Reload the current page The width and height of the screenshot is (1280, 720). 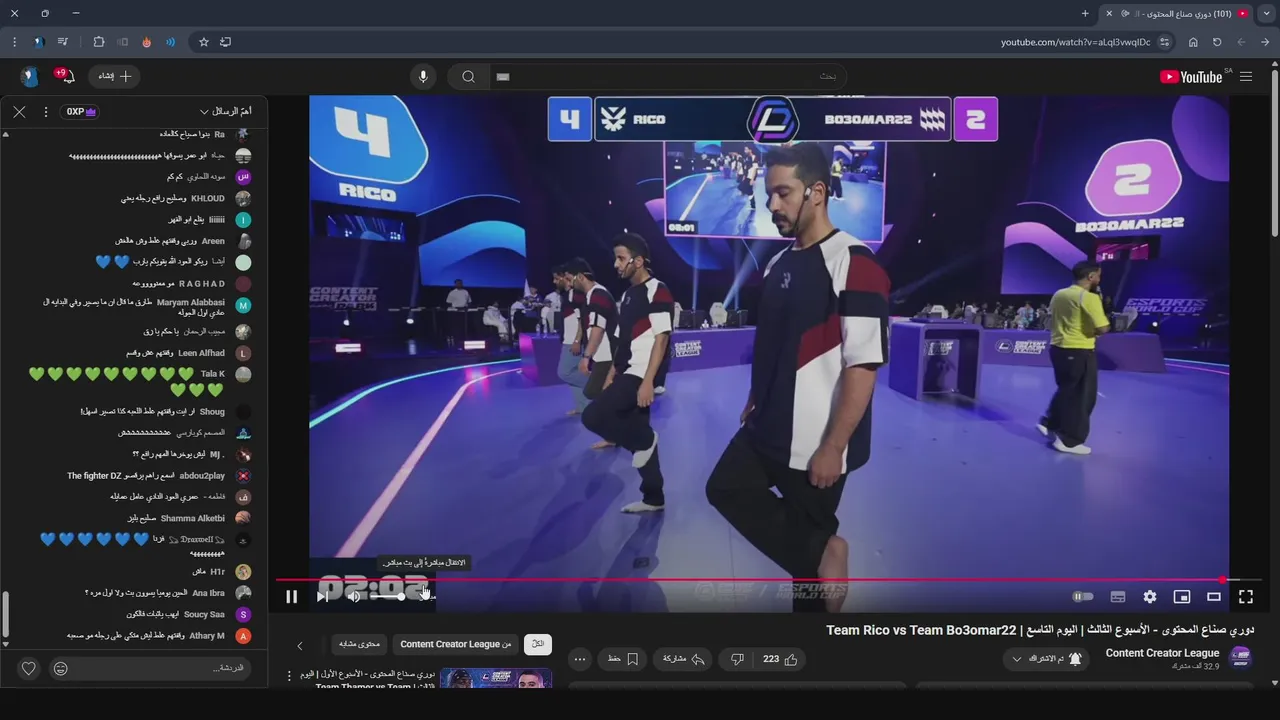click(x=1217, y=42)
